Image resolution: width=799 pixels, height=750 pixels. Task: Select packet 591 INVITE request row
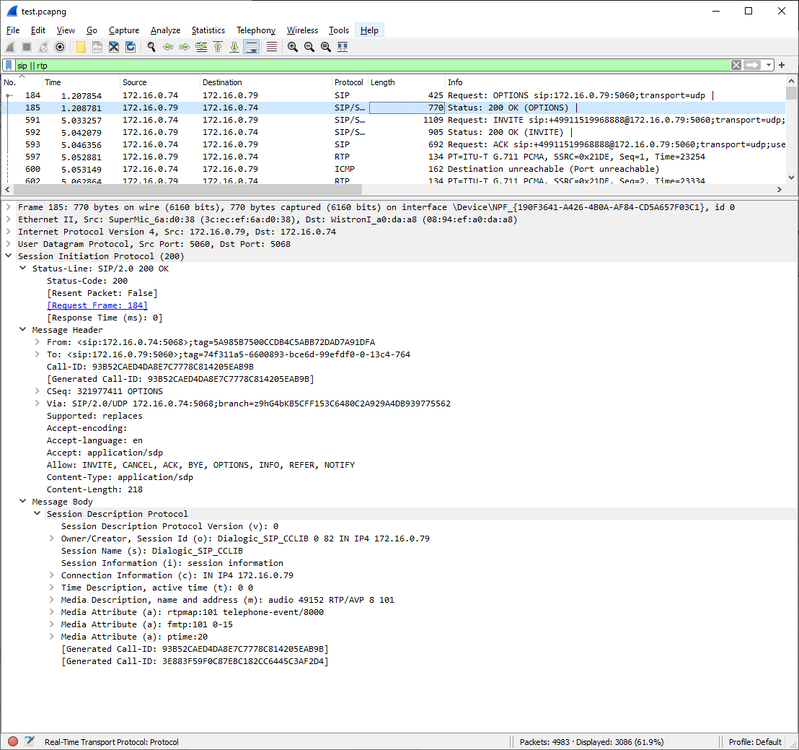pos(393,120)
